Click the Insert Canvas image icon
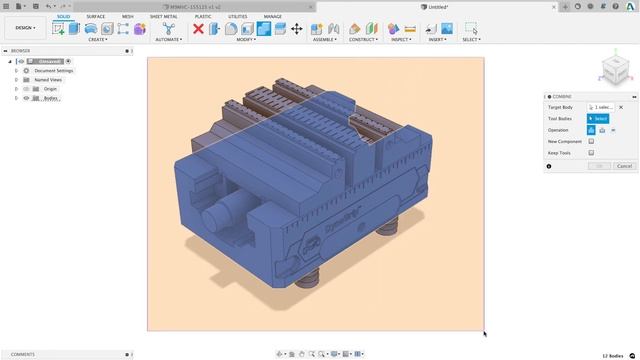Viewport: 640px width, 360px height. [x=447, y=29]
